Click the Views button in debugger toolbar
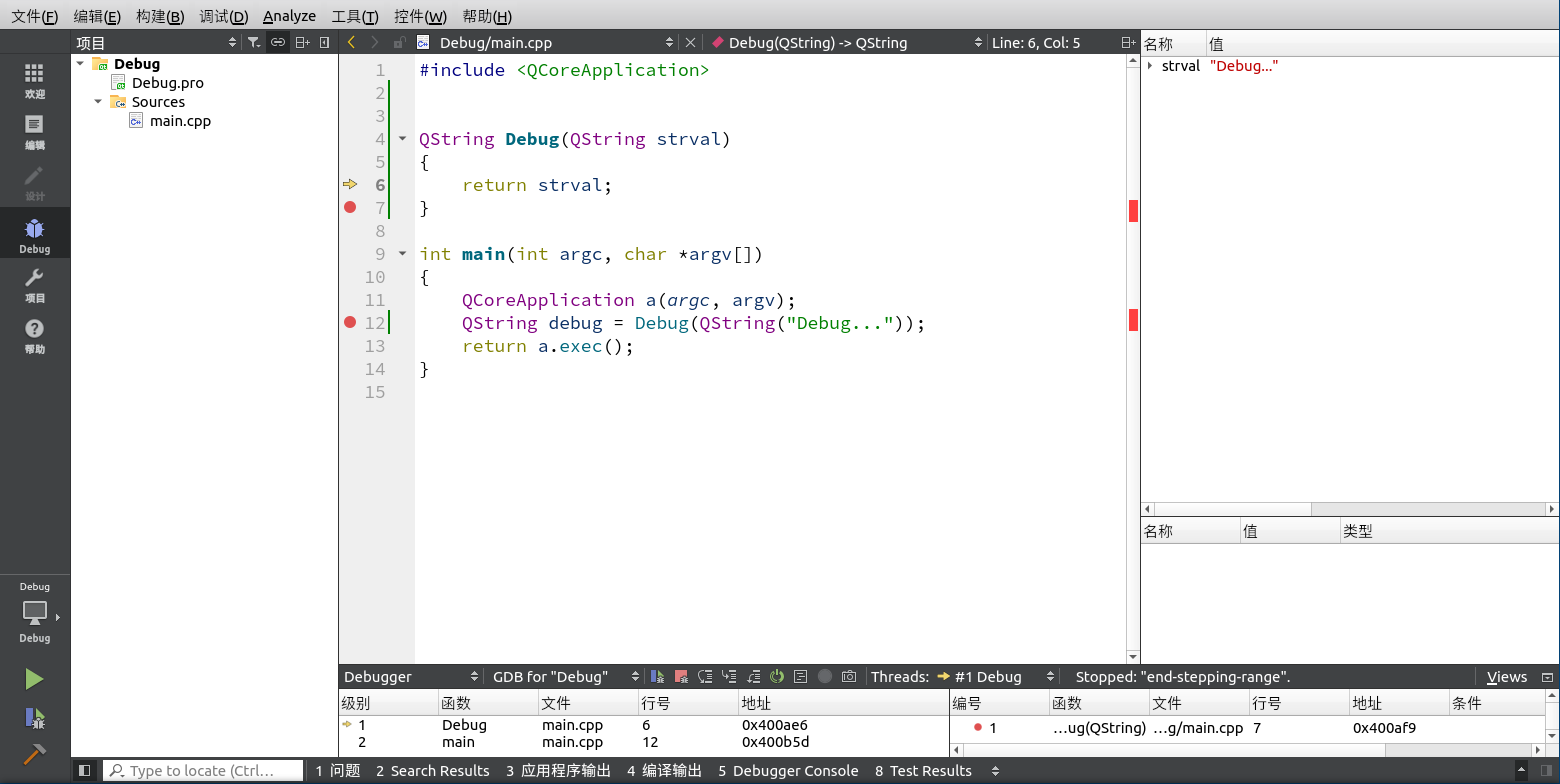The image size is (1560, 784). (1508, 676)
